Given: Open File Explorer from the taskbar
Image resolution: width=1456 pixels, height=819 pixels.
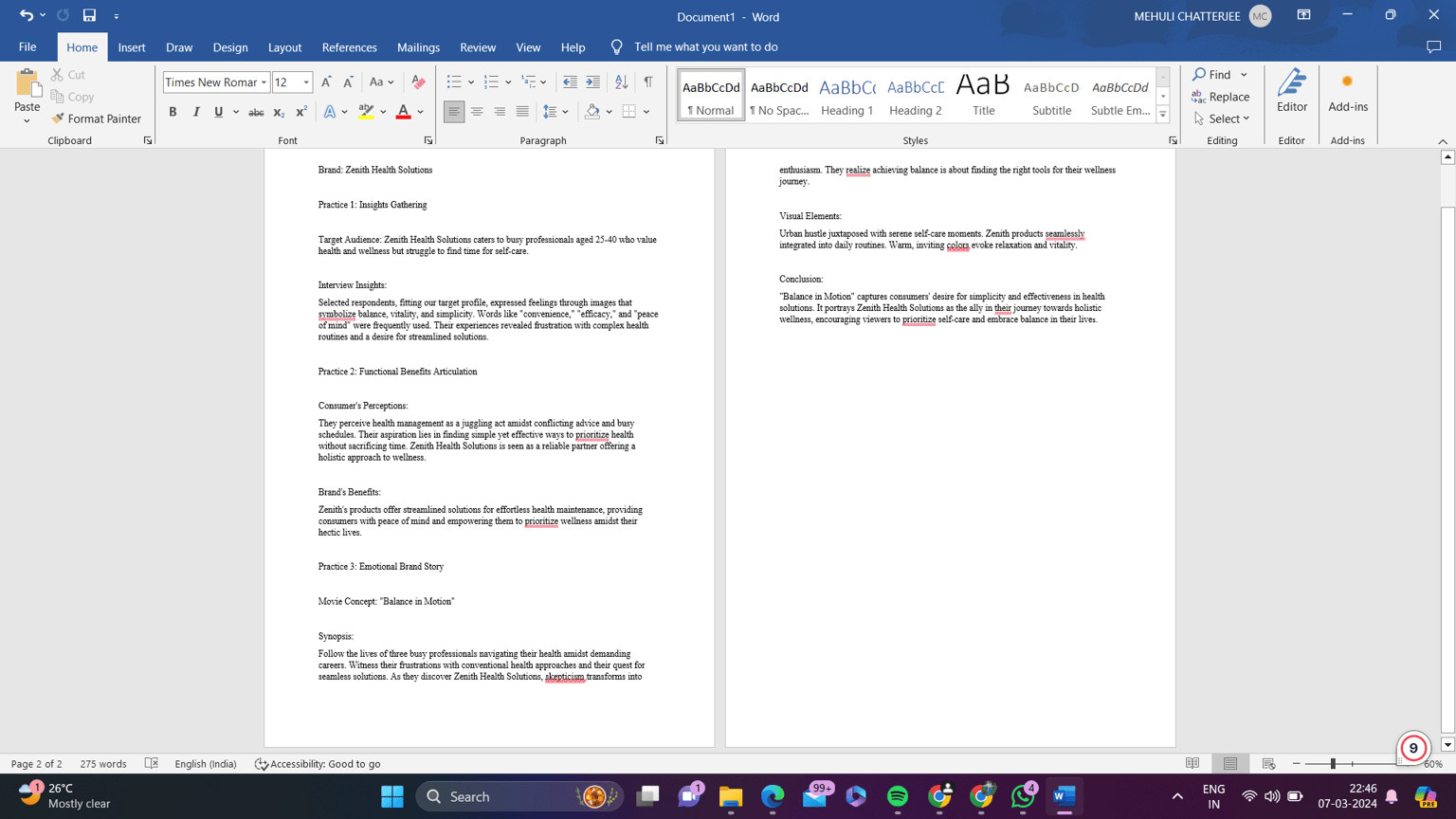Looking at the screenshot, I should (x=731, y=796).
